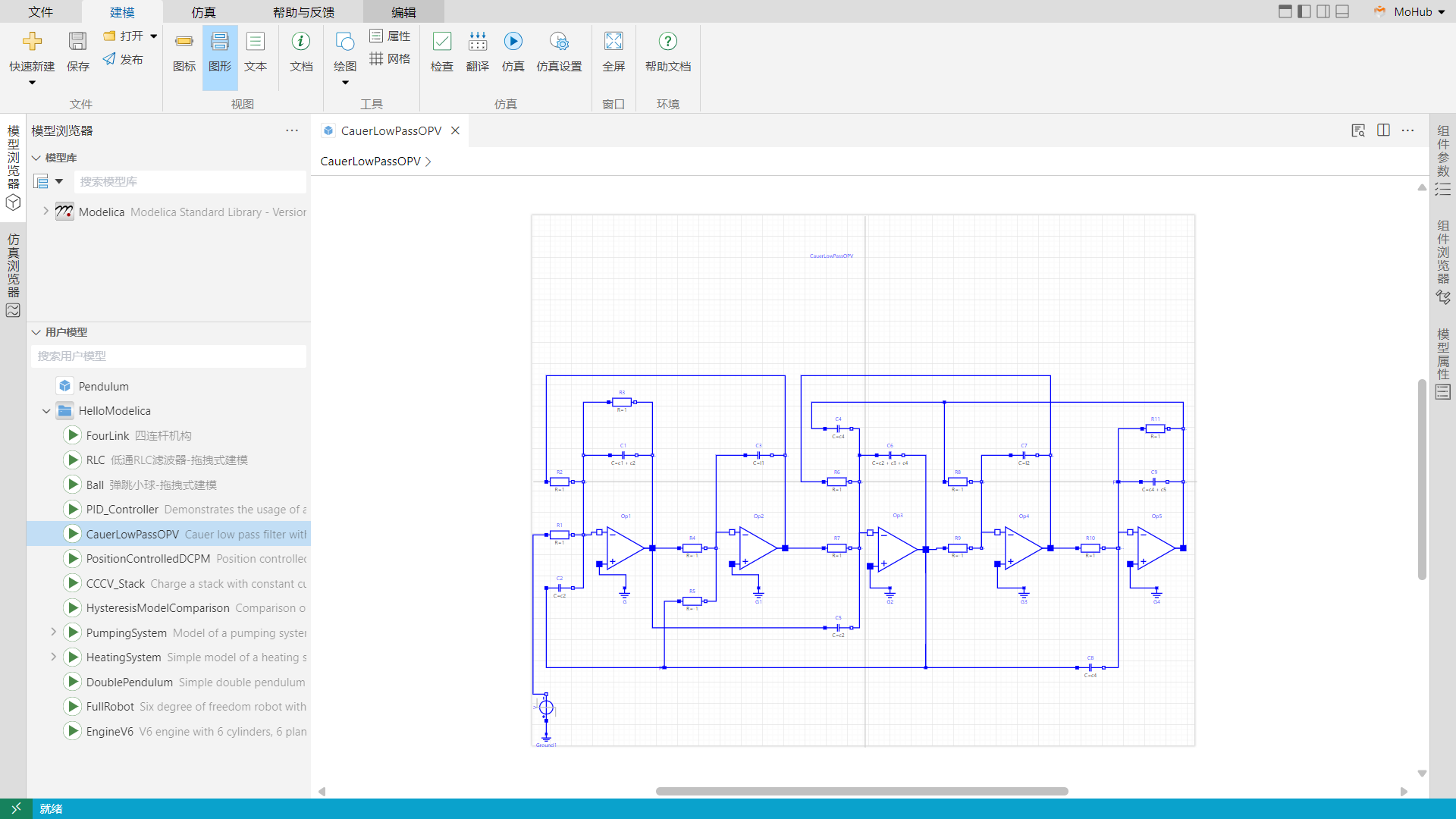Screen dimensions: 1456x819
Task: Select the Op3 amplifier in diagram
Action: point(897,548)
